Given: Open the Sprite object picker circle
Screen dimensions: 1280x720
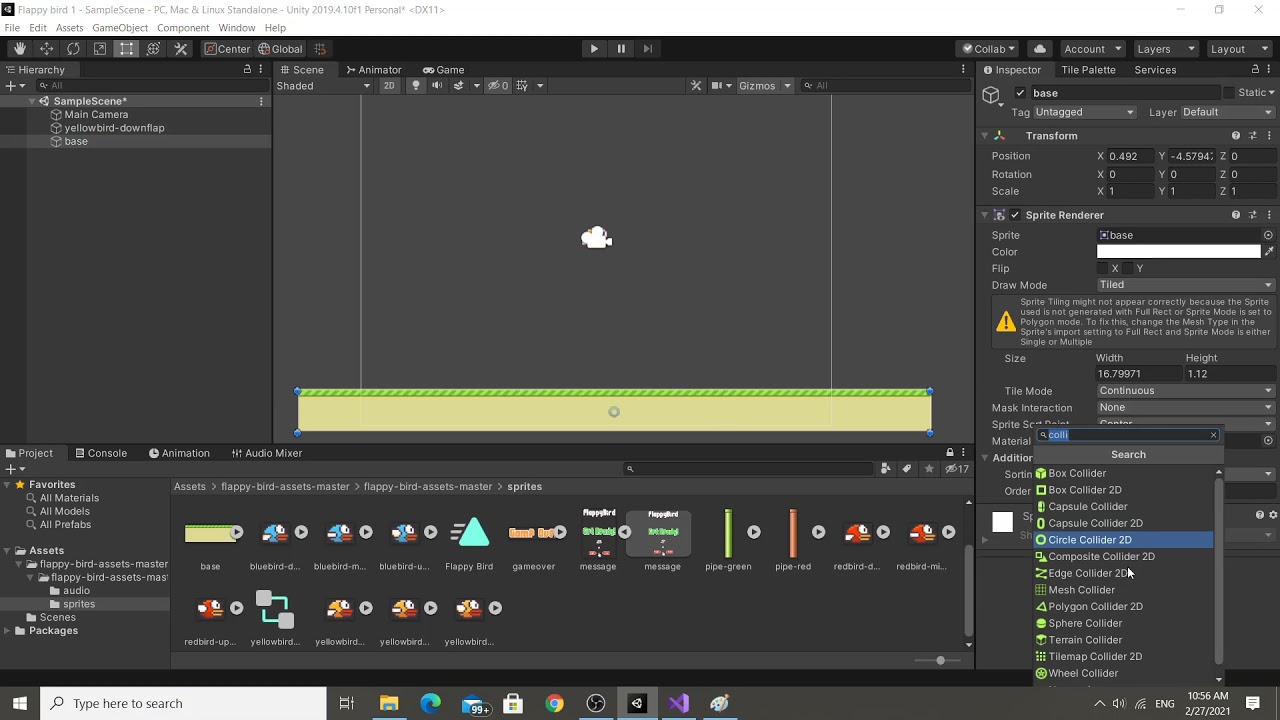Looking at the screenshot, I should [1268, 235].
